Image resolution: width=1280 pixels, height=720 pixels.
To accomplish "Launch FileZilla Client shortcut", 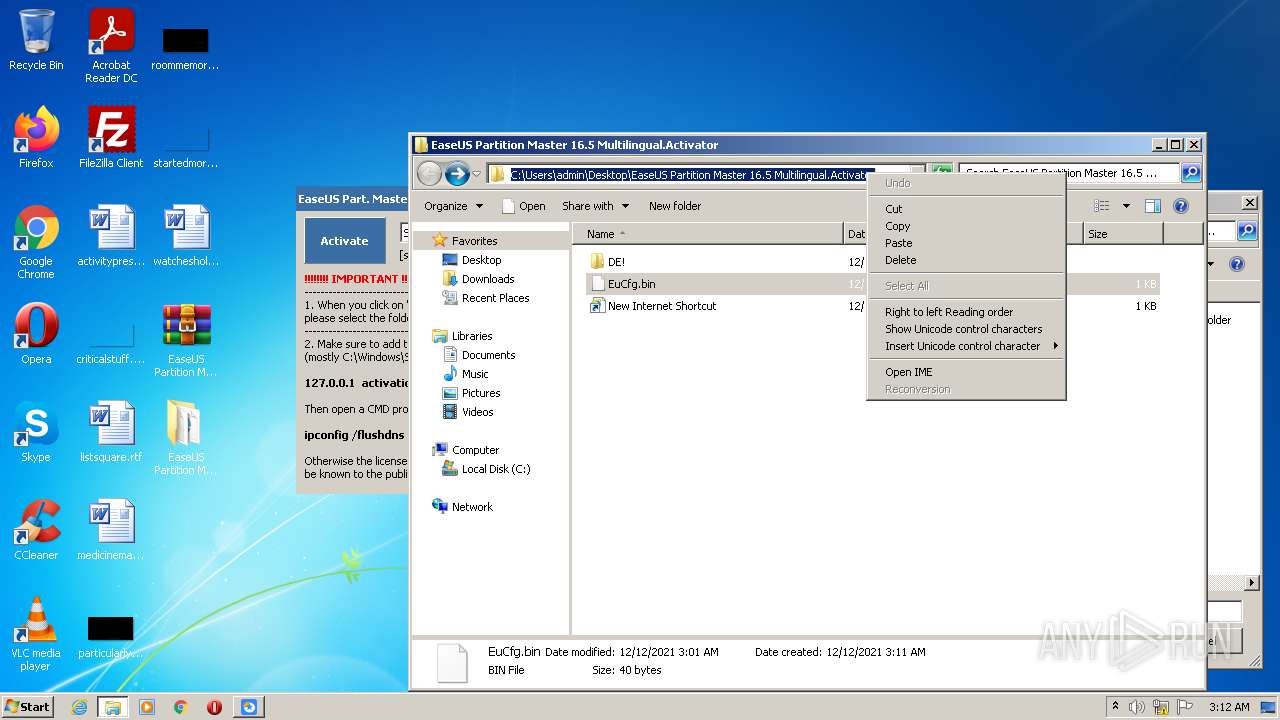I will click(x=111, y=138).
